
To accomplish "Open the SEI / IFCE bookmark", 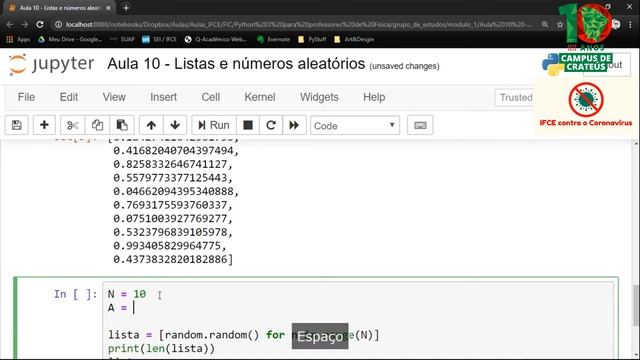I will tap(159, 39).
